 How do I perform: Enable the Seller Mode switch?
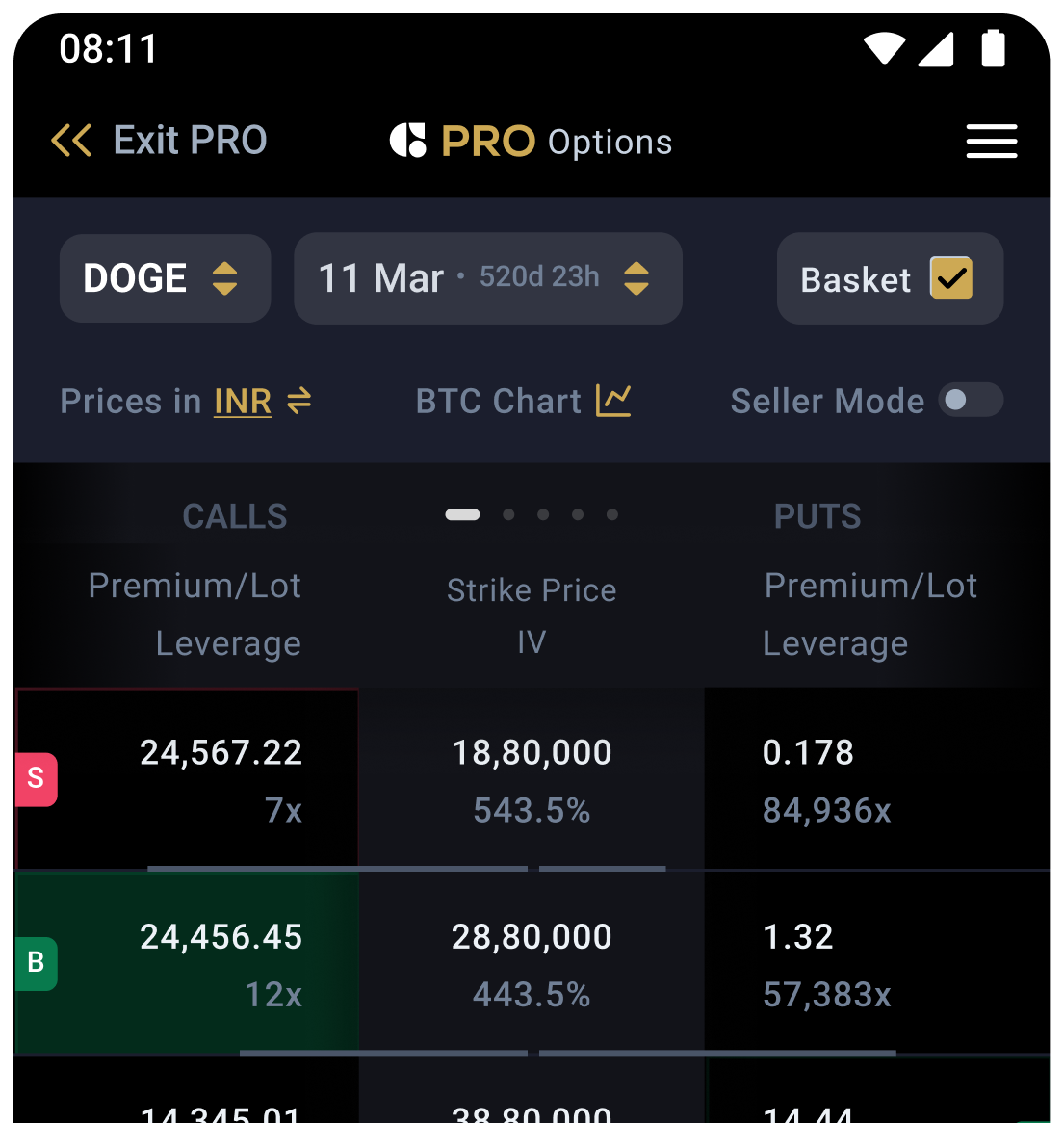click(971, 401)
